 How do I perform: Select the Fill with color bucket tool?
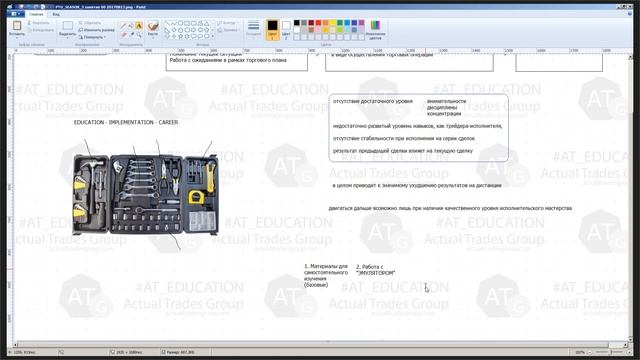point(131,26)
